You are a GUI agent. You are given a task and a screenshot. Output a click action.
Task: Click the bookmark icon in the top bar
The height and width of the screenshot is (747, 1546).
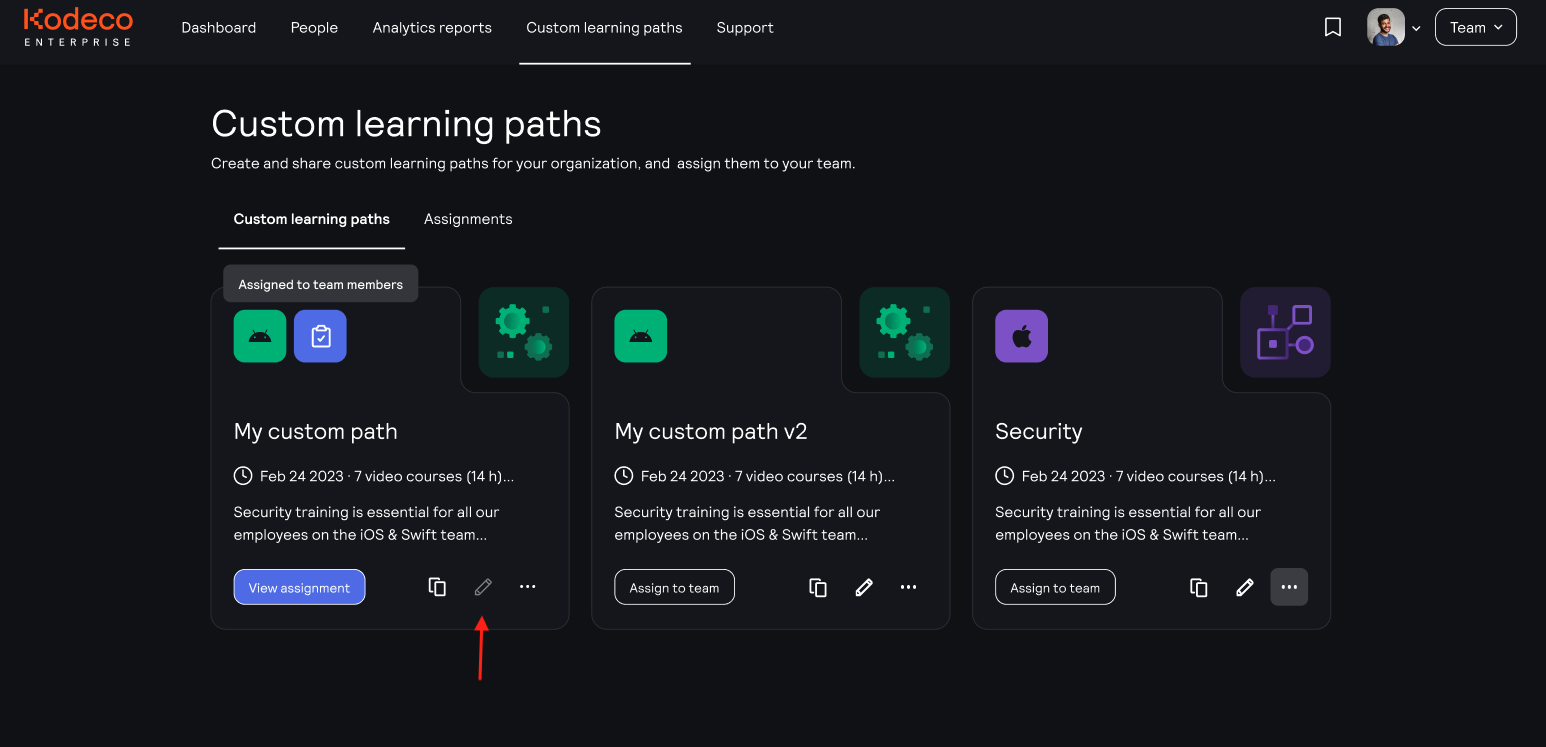pos(1333,27)
